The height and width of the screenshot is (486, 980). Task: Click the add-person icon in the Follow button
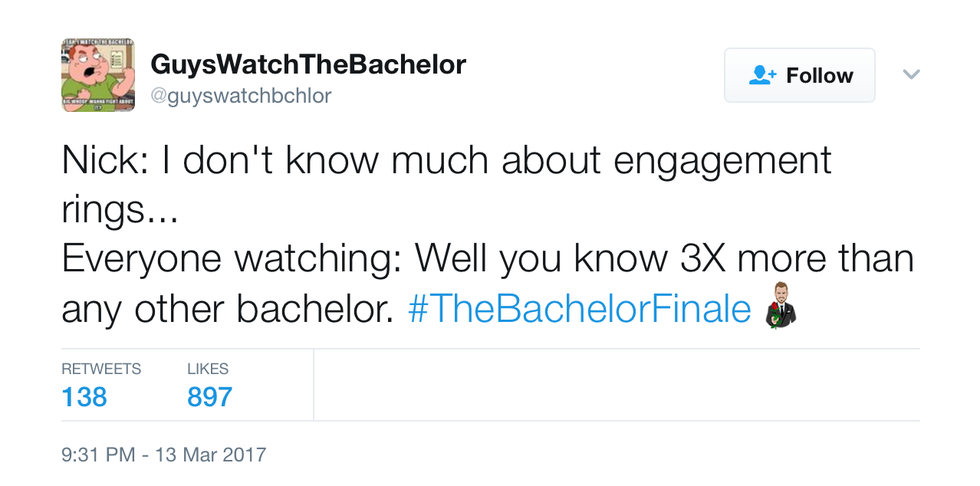tap(763, 75)
